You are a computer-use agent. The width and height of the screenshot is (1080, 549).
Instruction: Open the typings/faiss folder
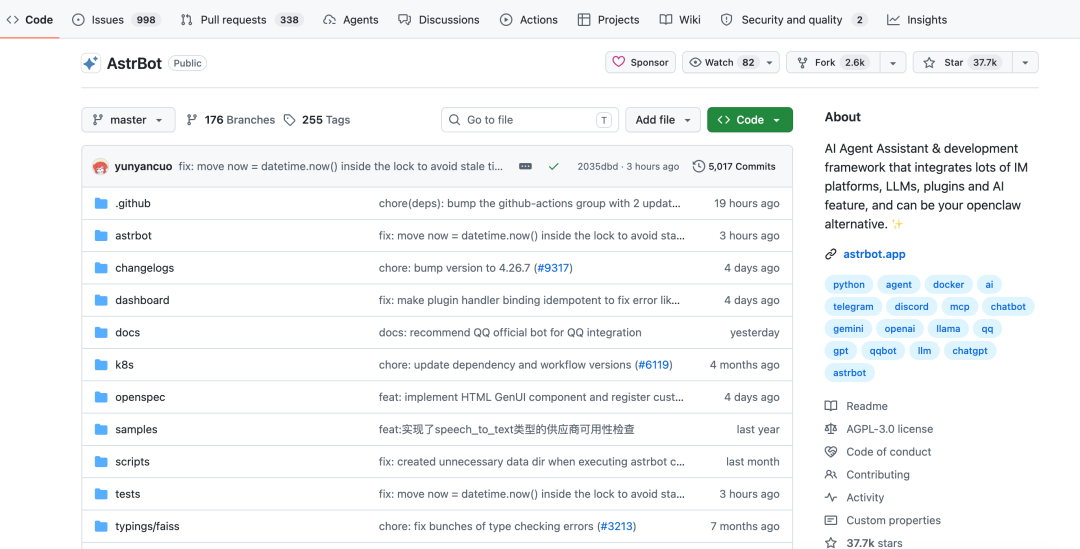(147, 526)
